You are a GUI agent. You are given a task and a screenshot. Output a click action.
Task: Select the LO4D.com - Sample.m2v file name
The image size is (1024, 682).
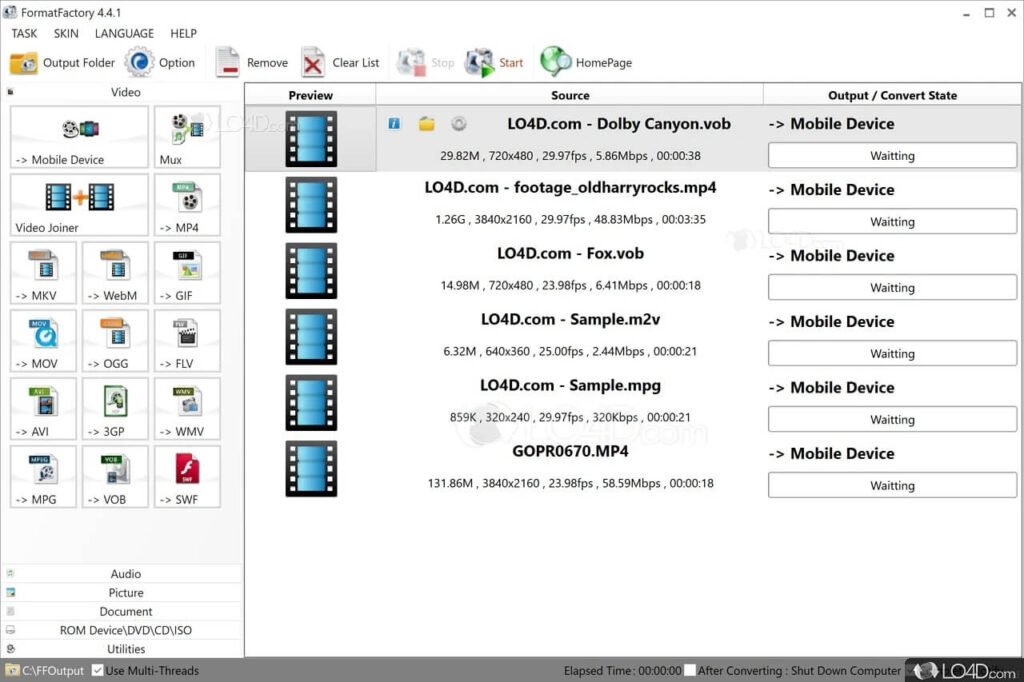click(570, 319)
